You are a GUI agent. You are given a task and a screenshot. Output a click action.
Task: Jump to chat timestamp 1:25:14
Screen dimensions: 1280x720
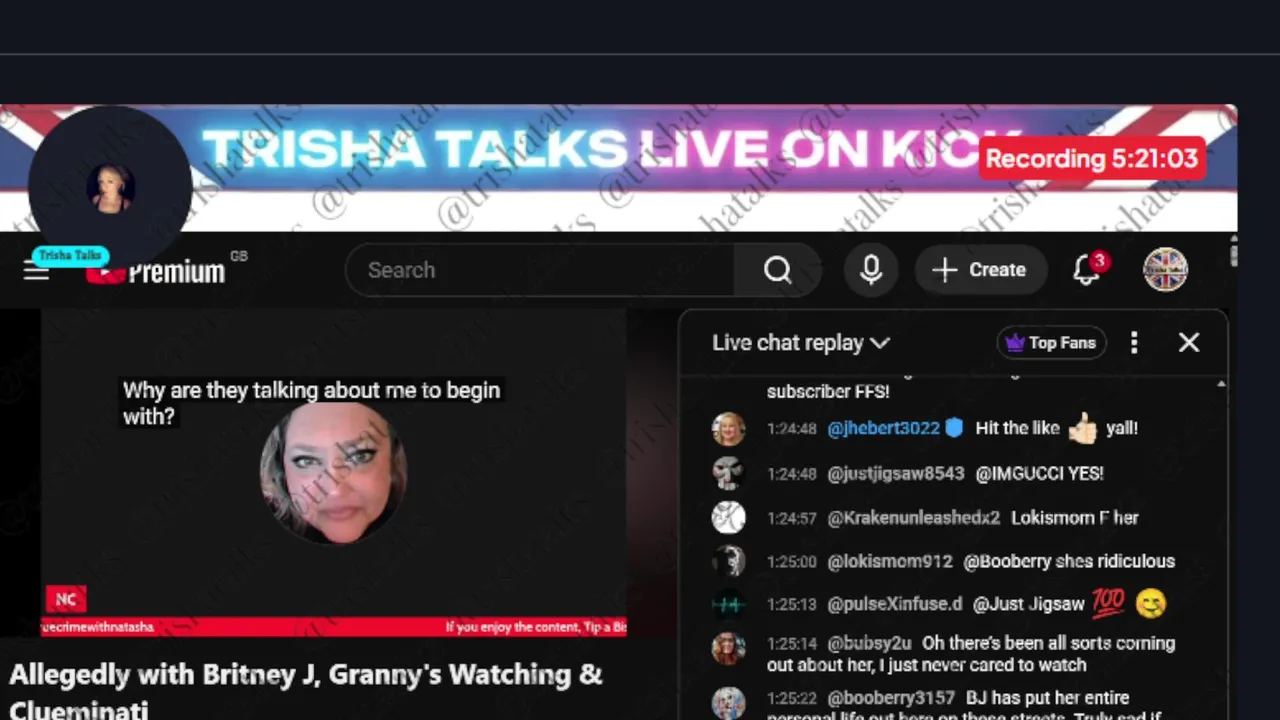[x=792, y=645]
